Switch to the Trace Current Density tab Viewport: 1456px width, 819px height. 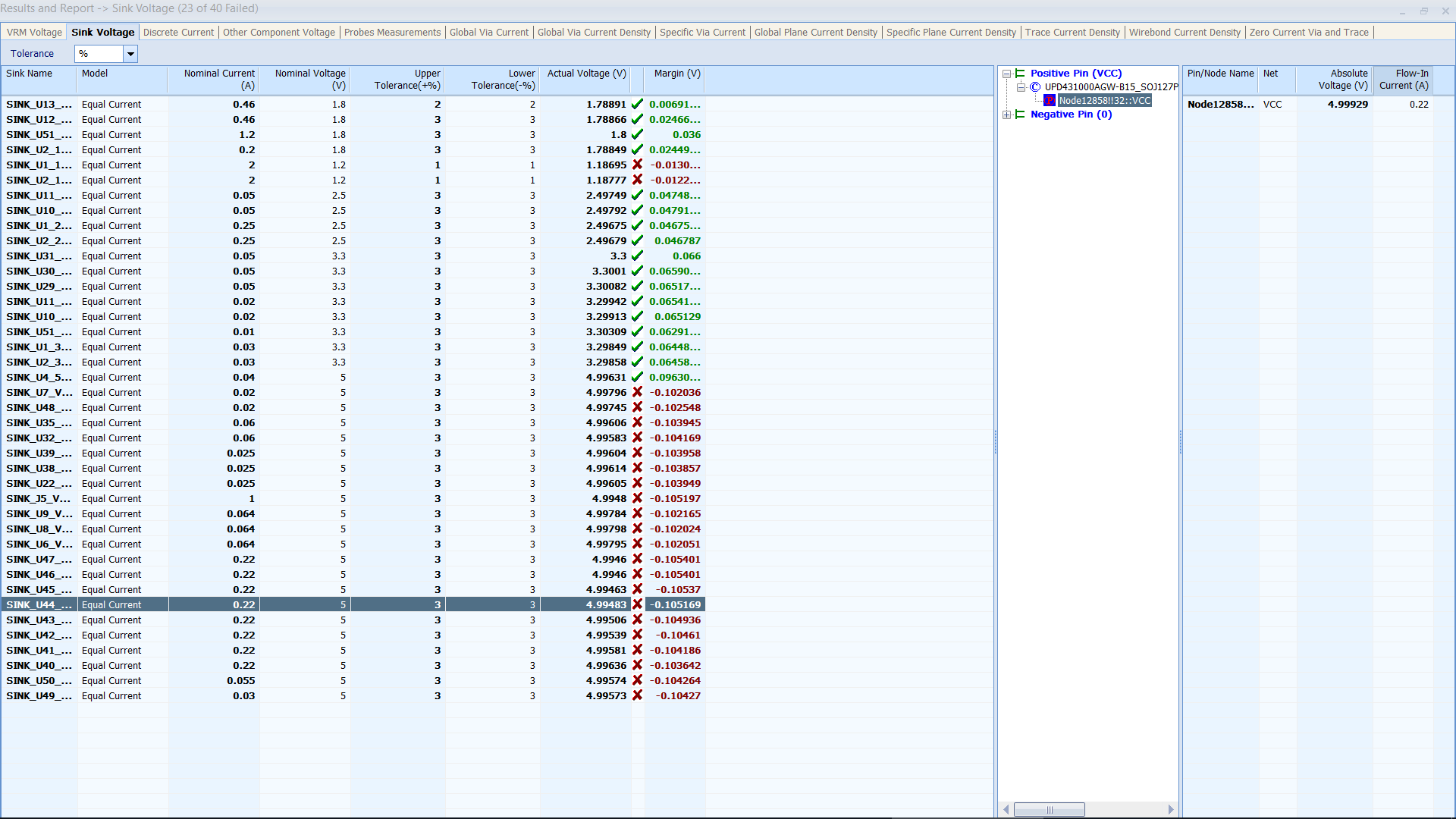point(1072,32)
